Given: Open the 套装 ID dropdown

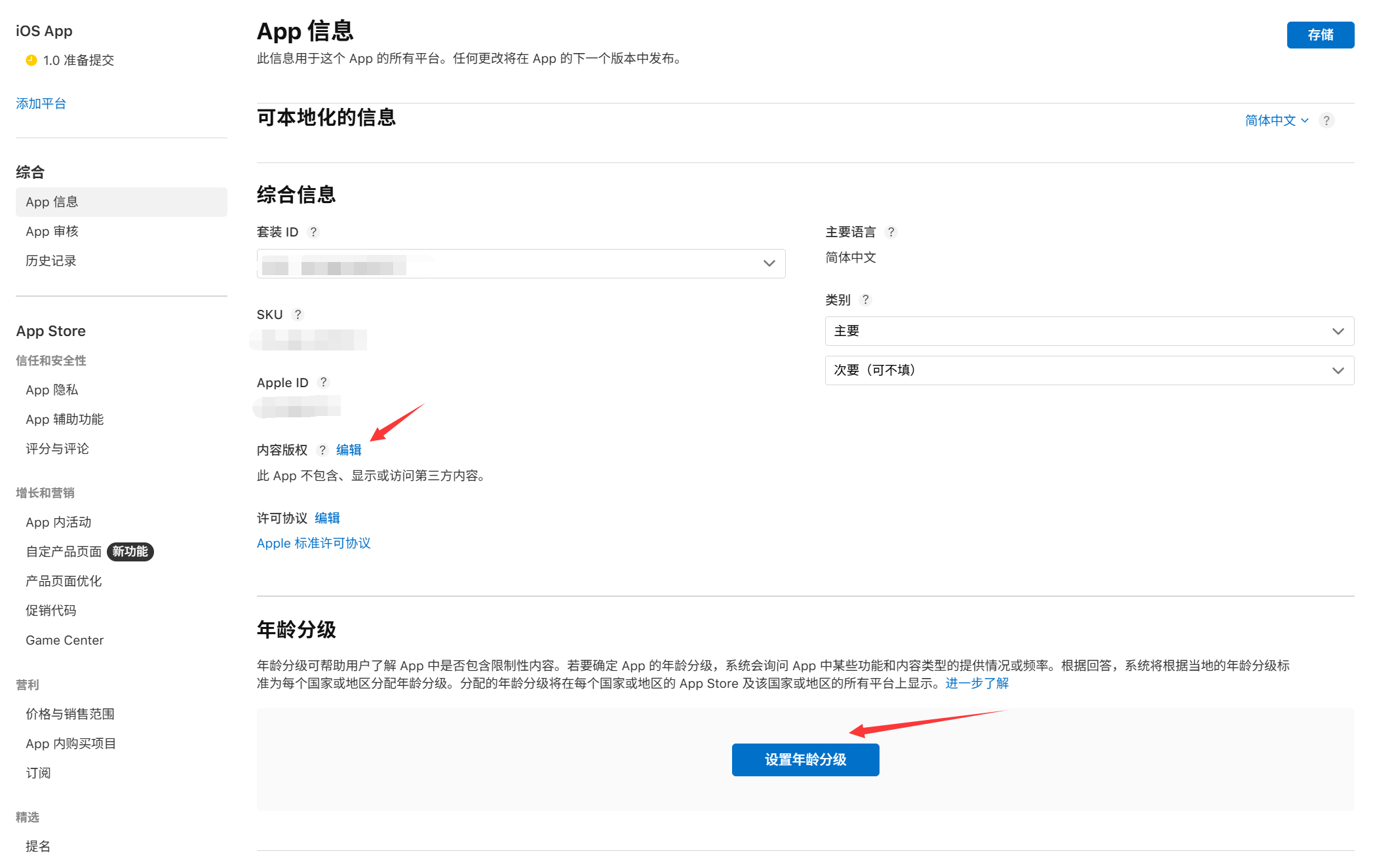Looking at the screenshot, I should tap(520, 263).
